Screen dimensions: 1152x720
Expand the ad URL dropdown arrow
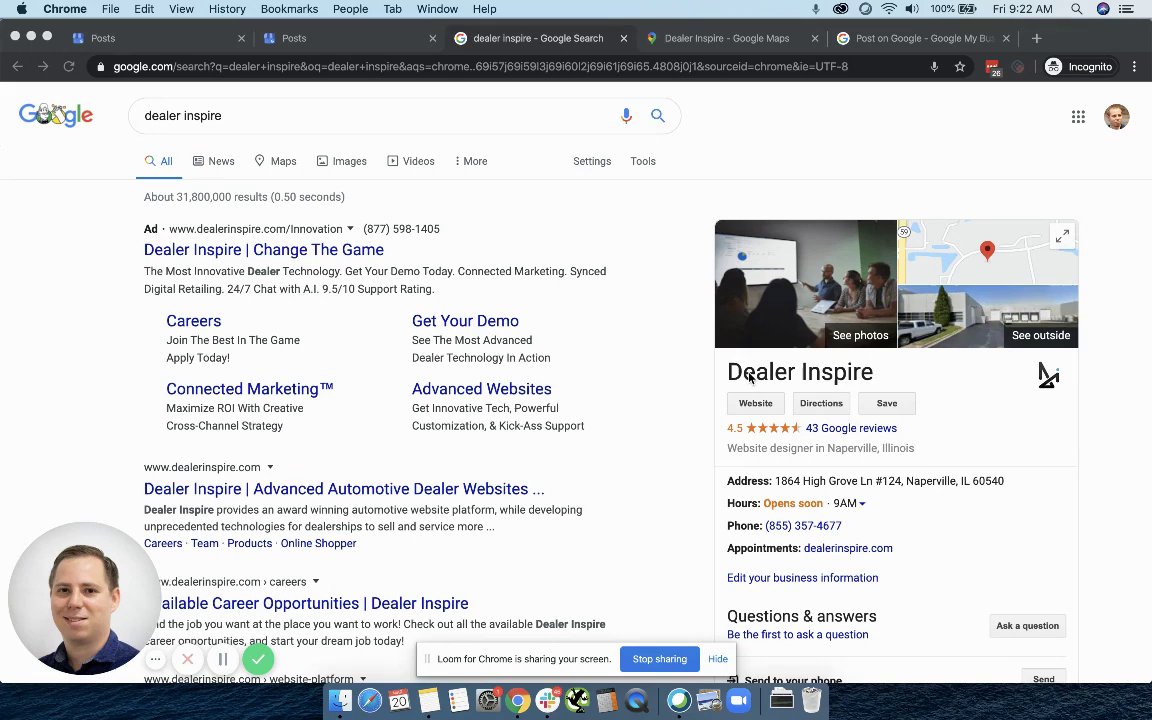350,228
